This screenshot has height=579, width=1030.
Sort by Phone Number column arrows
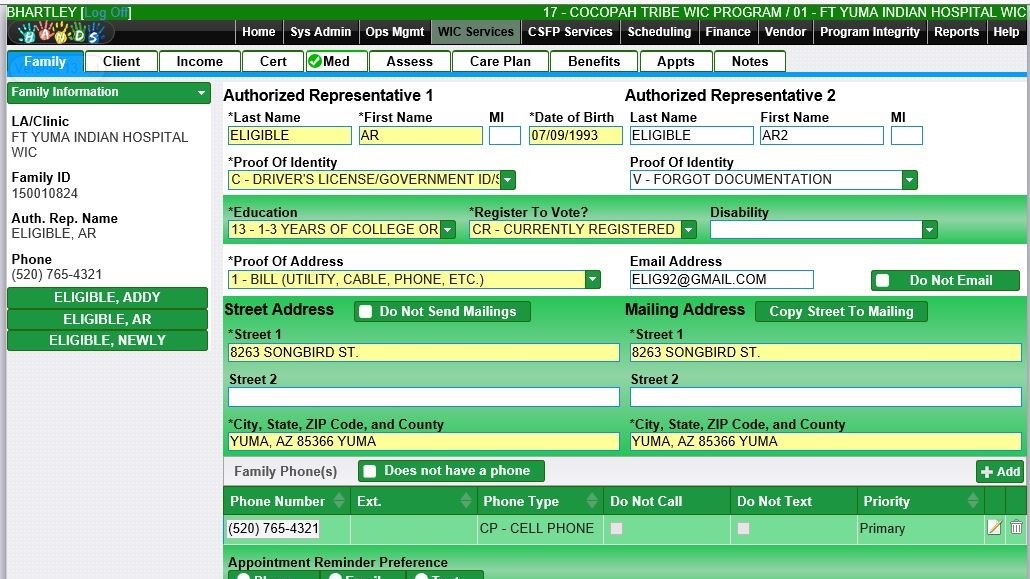[x=338, y=501]
